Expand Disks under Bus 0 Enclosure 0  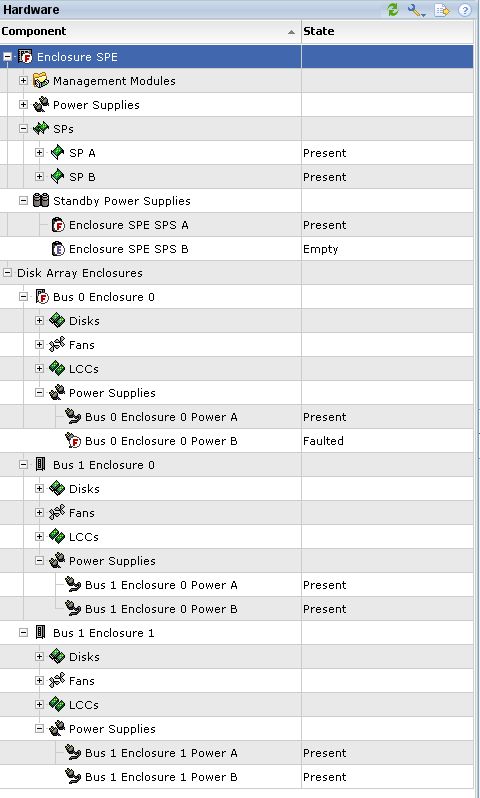click(39, 321)
